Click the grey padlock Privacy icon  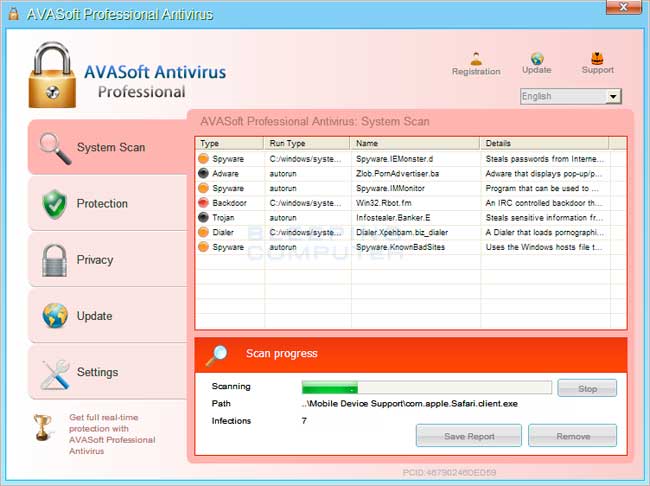pos(54,260)
